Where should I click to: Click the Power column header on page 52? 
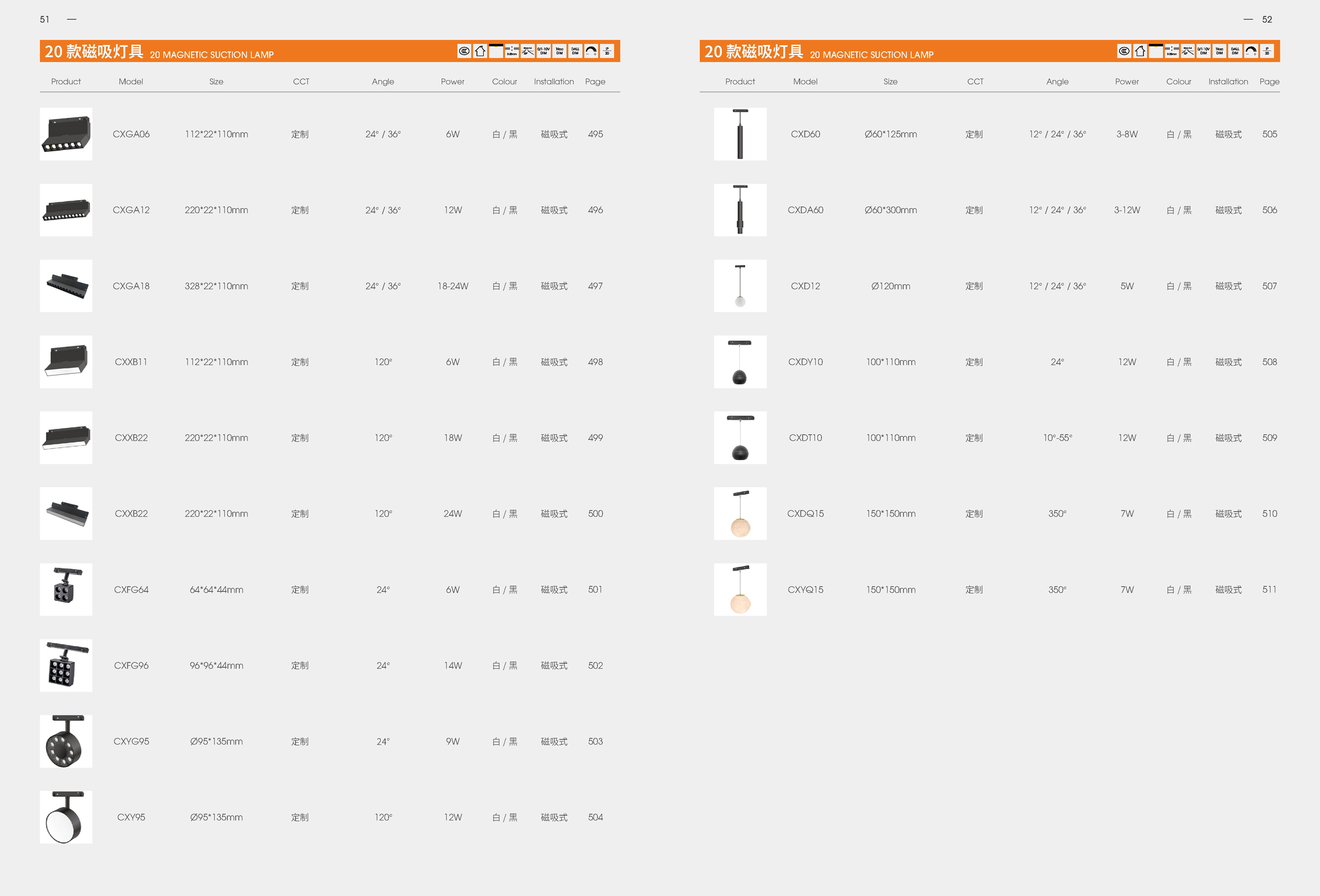point(1126,81)
